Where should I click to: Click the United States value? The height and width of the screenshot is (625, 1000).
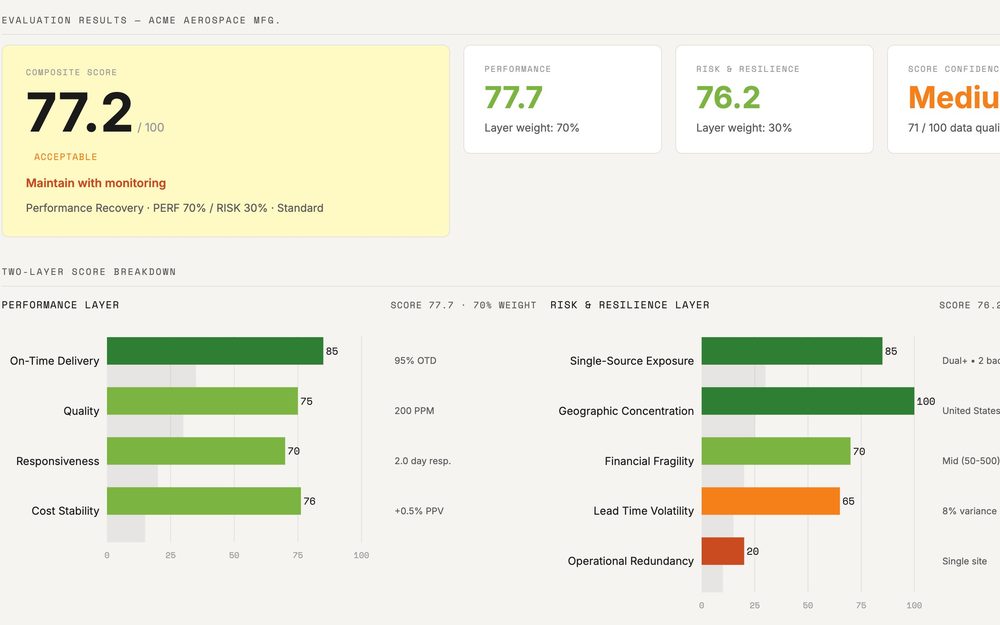(x=971, y=411)
